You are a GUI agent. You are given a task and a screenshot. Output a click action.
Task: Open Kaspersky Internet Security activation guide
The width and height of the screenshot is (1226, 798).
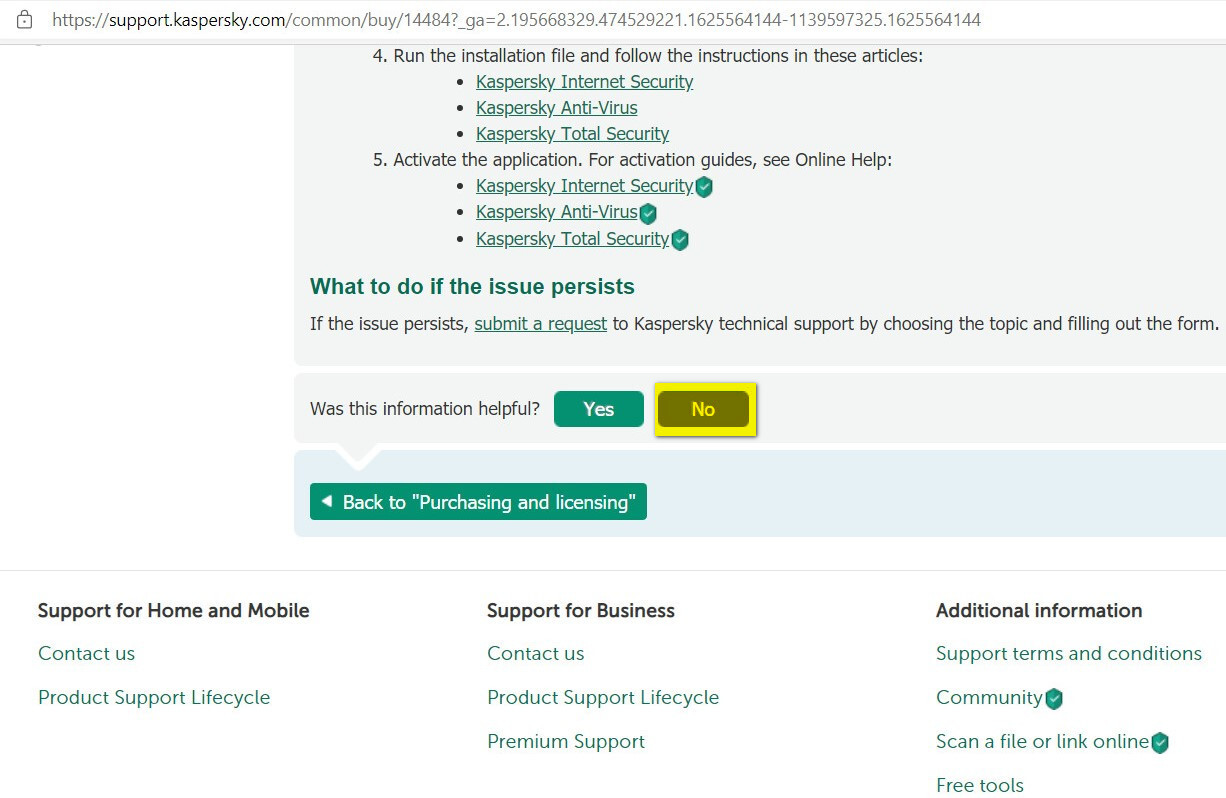[x=584, y=186]
